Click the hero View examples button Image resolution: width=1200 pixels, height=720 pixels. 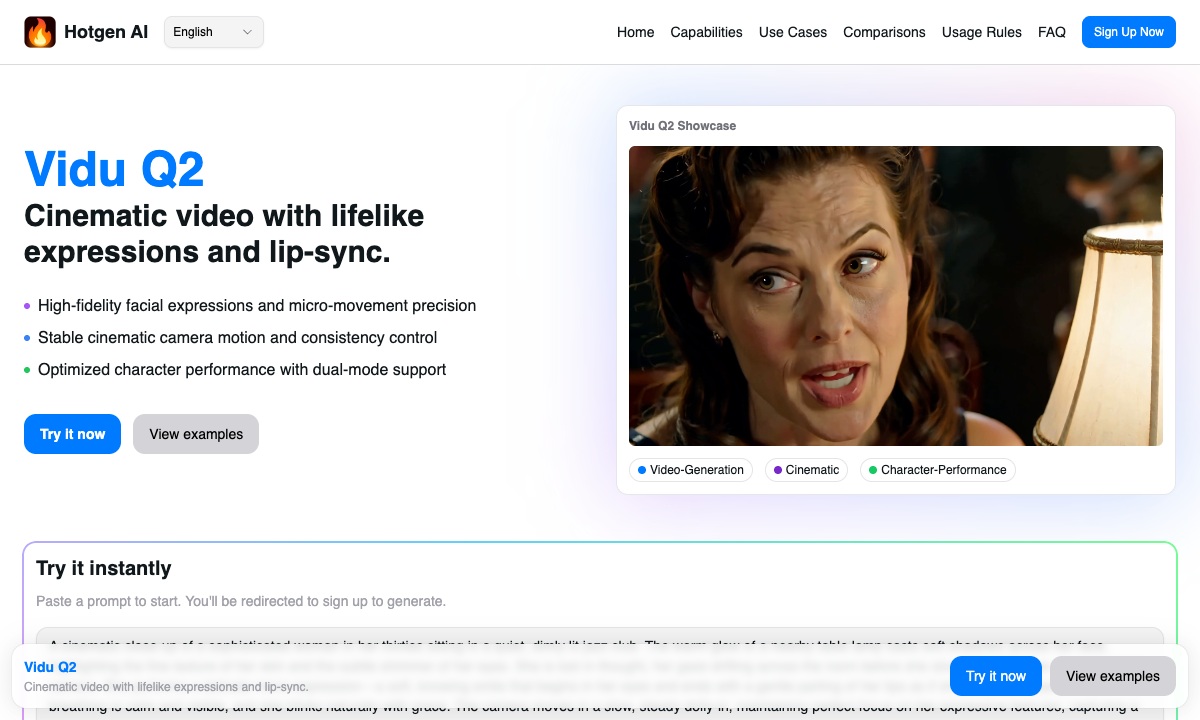pyautogui.click(x=196, y=434)
